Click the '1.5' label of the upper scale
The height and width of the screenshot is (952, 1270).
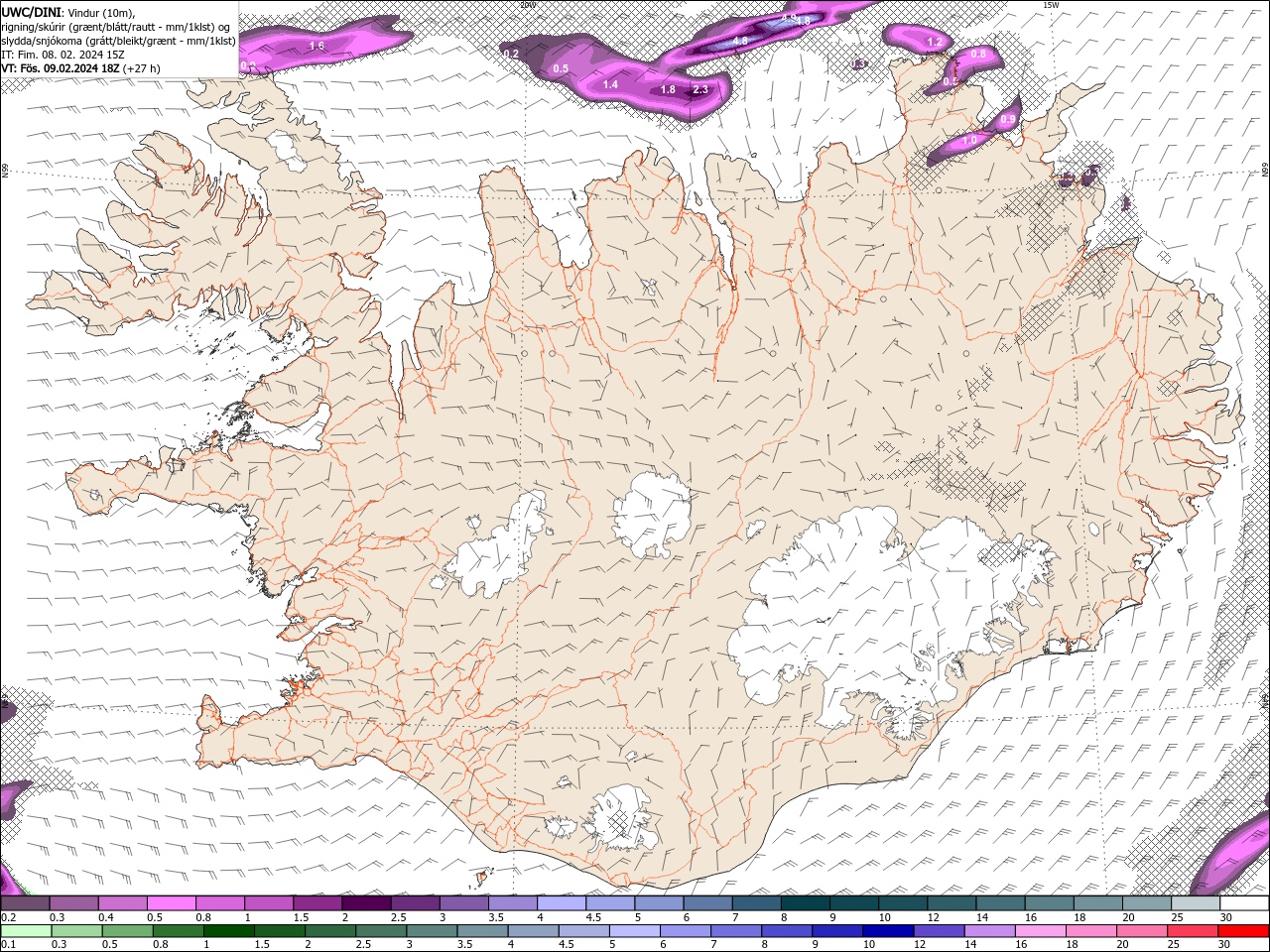click(x=301, y=917)
